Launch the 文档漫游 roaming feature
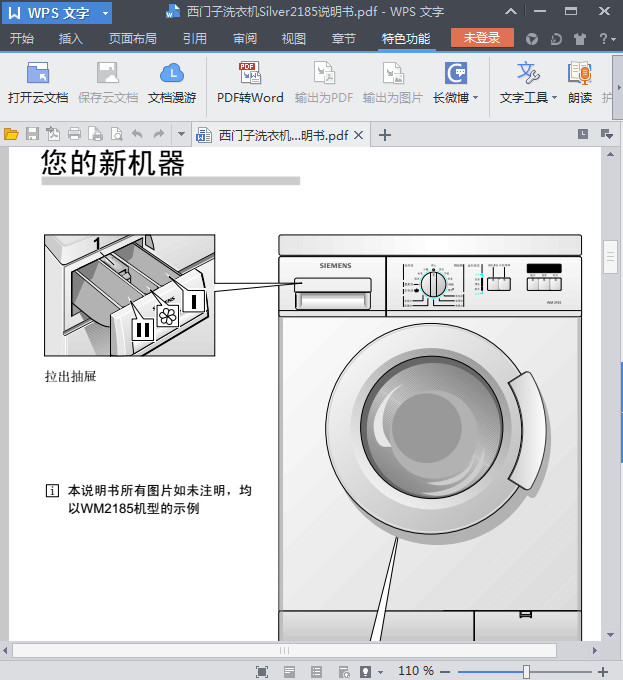Image resolution: width=623 pixels, height=680 pixels. [172, 82]
